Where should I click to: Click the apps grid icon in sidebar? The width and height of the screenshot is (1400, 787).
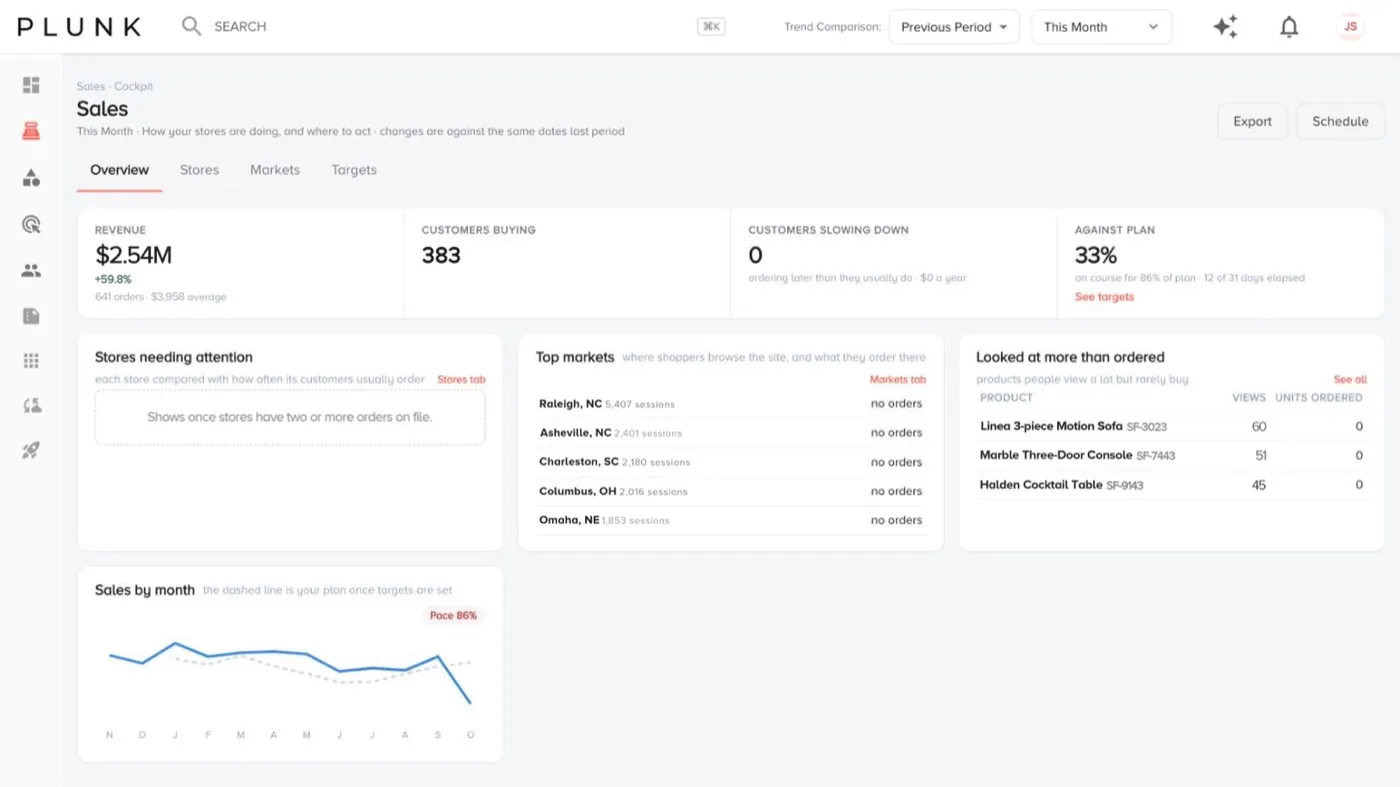pyautogui.click(x=31, y=361)
